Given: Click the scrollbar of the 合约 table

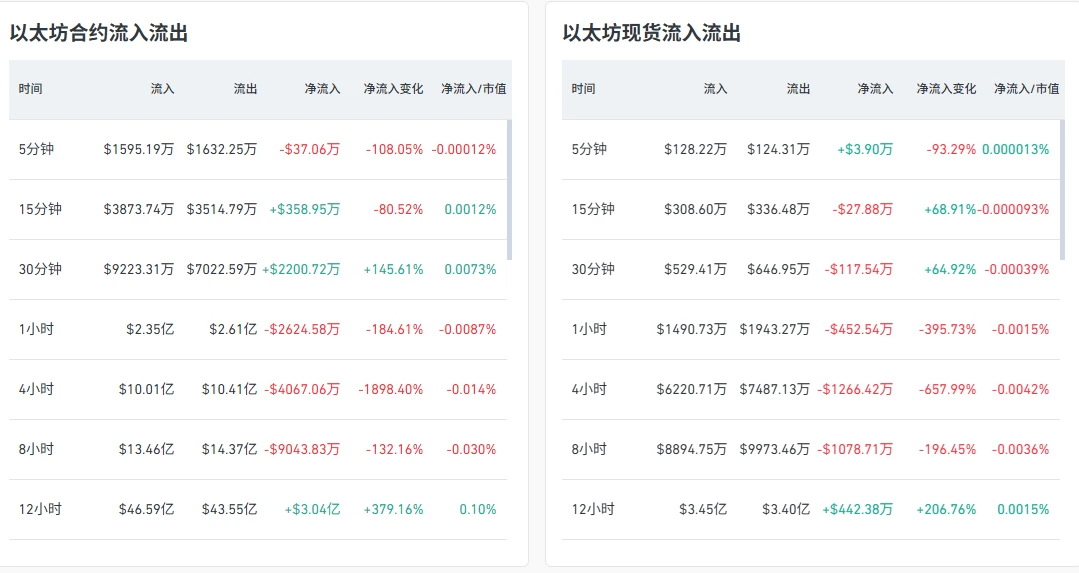Looking at the screenshot, I should click(x=509, y=190).
